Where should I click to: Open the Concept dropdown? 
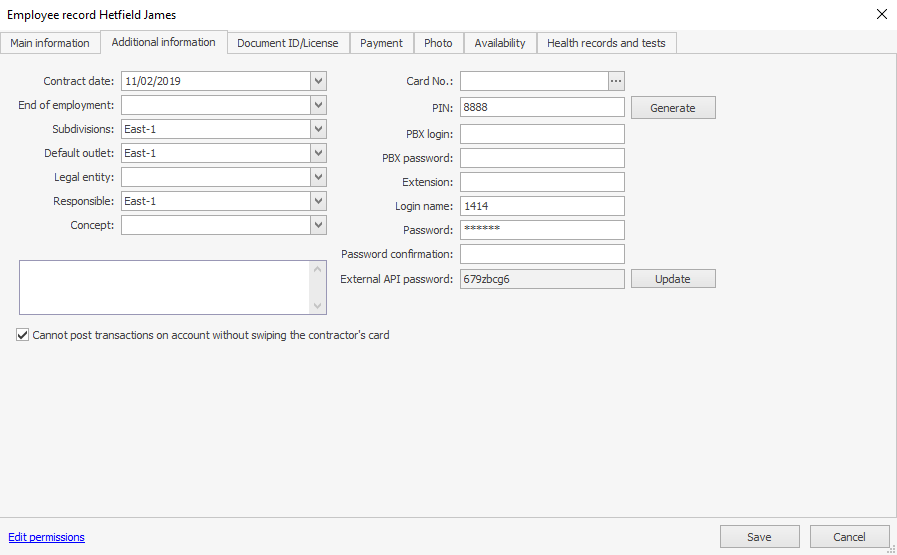pyautogui.click(x=318, y=225)
